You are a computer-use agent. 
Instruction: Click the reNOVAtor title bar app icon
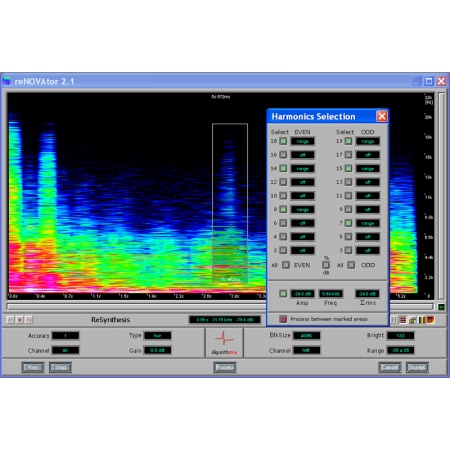pos(7,81)
